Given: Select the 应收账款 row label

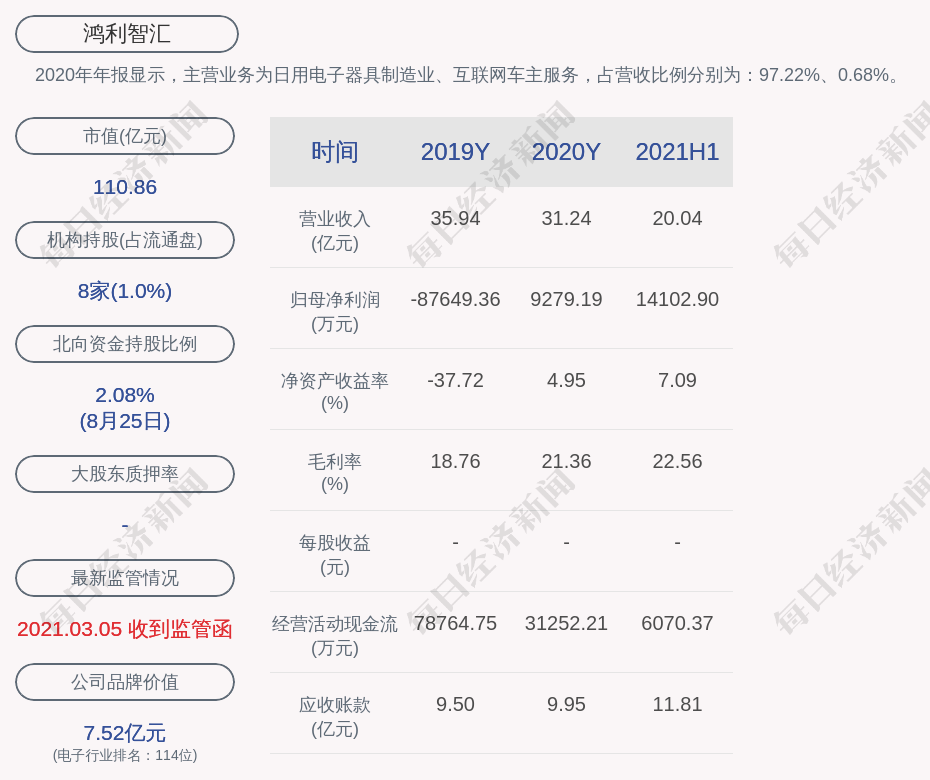Looking at the screenshot, I should pyautogui.click(x=334, y=716).
